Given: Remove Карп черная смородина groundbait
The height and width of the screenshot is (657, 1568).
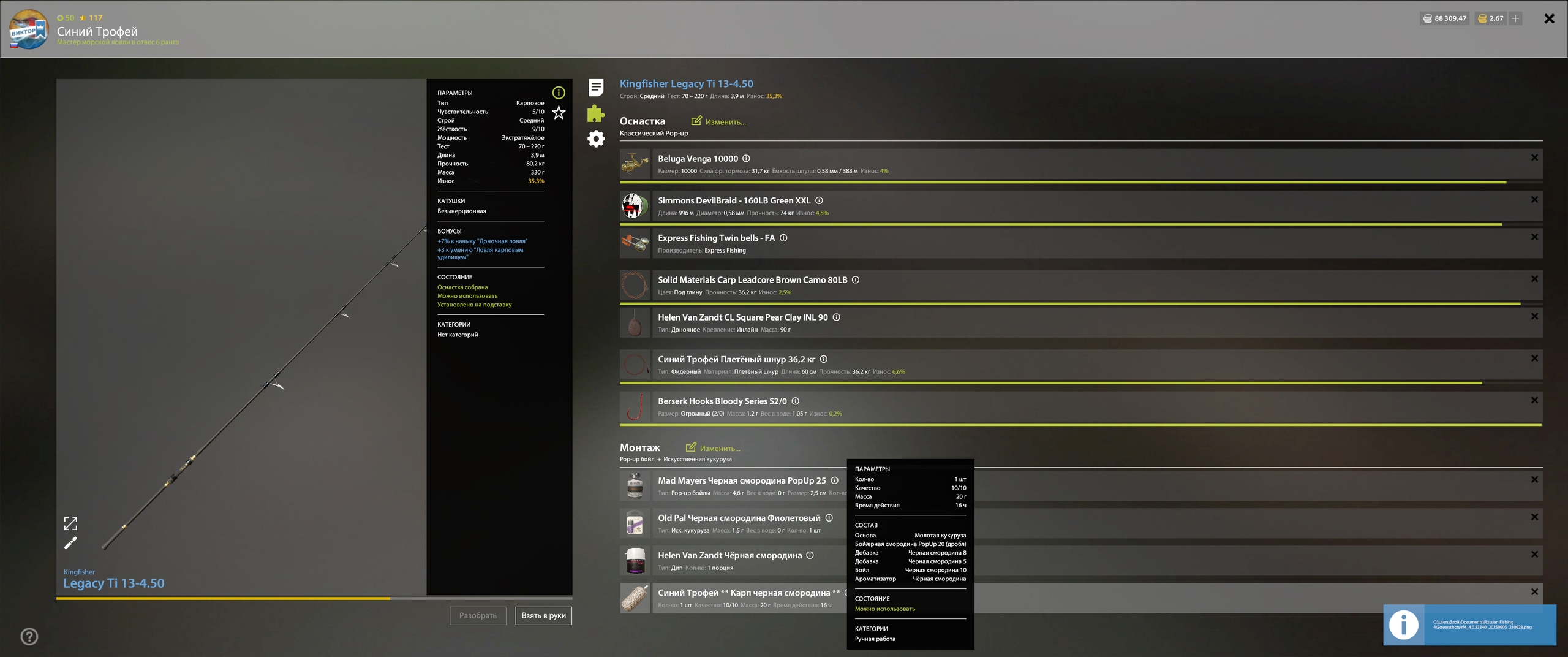Looking at the screenshot, I should pyautogui.click(x=1534, y=592).
